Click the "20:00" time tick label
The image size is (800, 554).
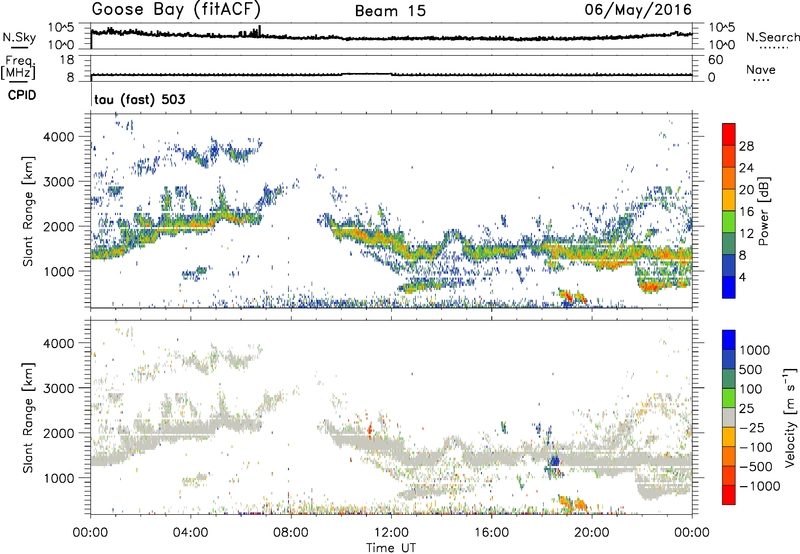click(x=591, y=533)
